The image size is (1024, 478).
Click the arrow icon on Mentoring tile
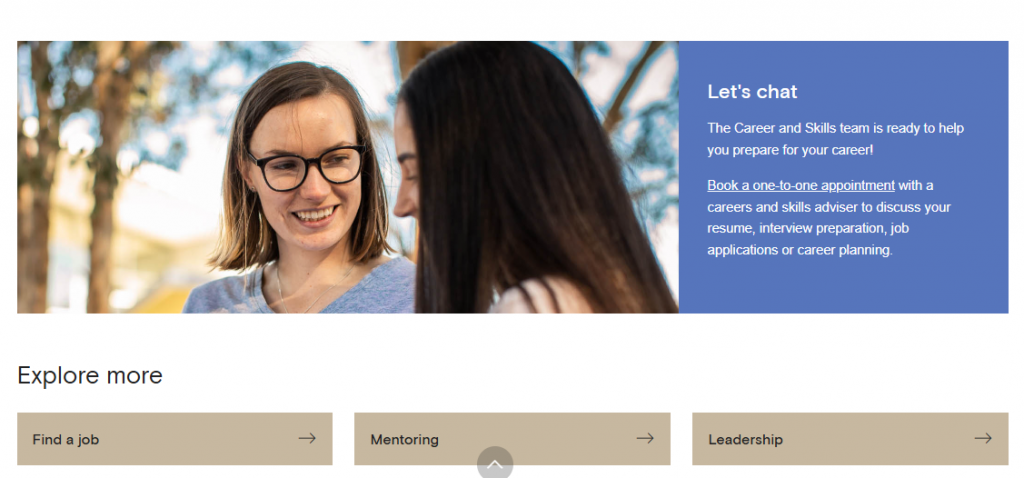(x=645, y=438)
